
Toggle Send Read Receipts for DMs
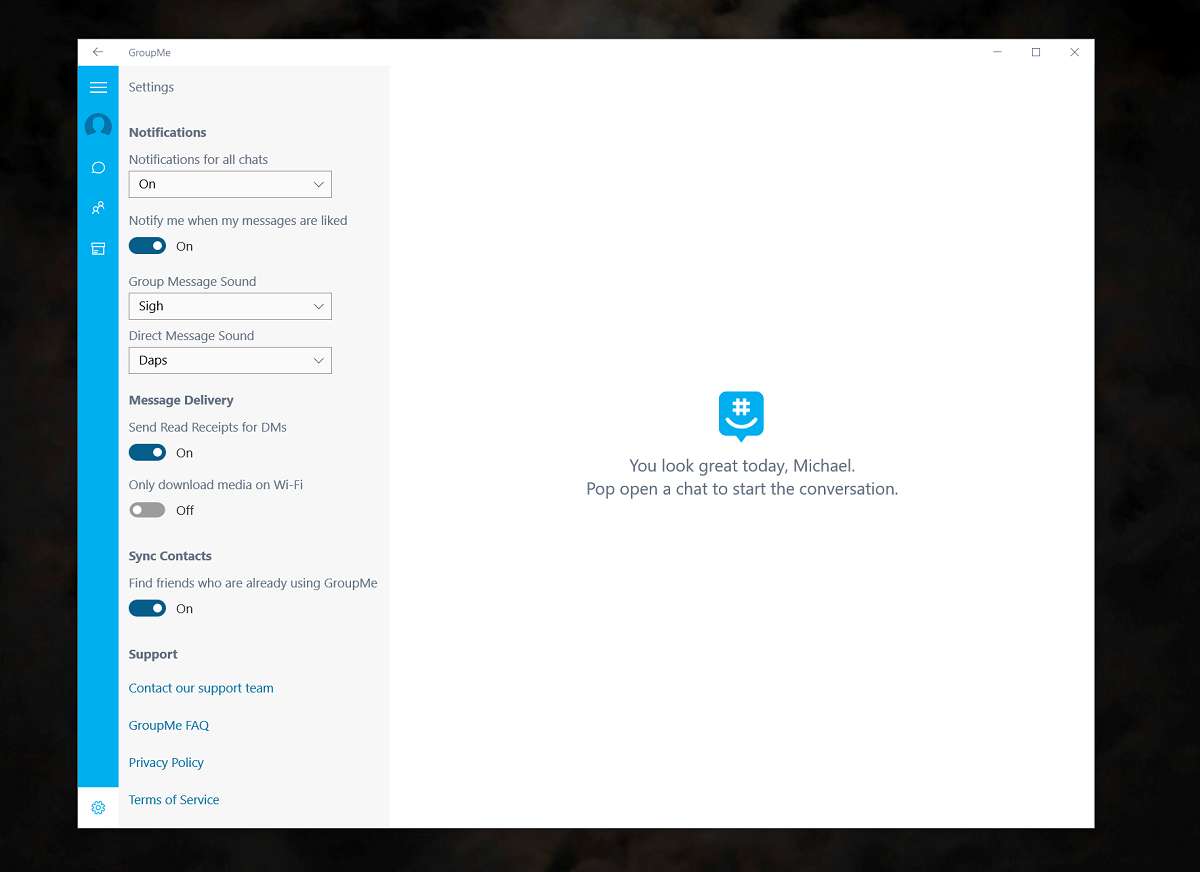click(x=147, y=453)
